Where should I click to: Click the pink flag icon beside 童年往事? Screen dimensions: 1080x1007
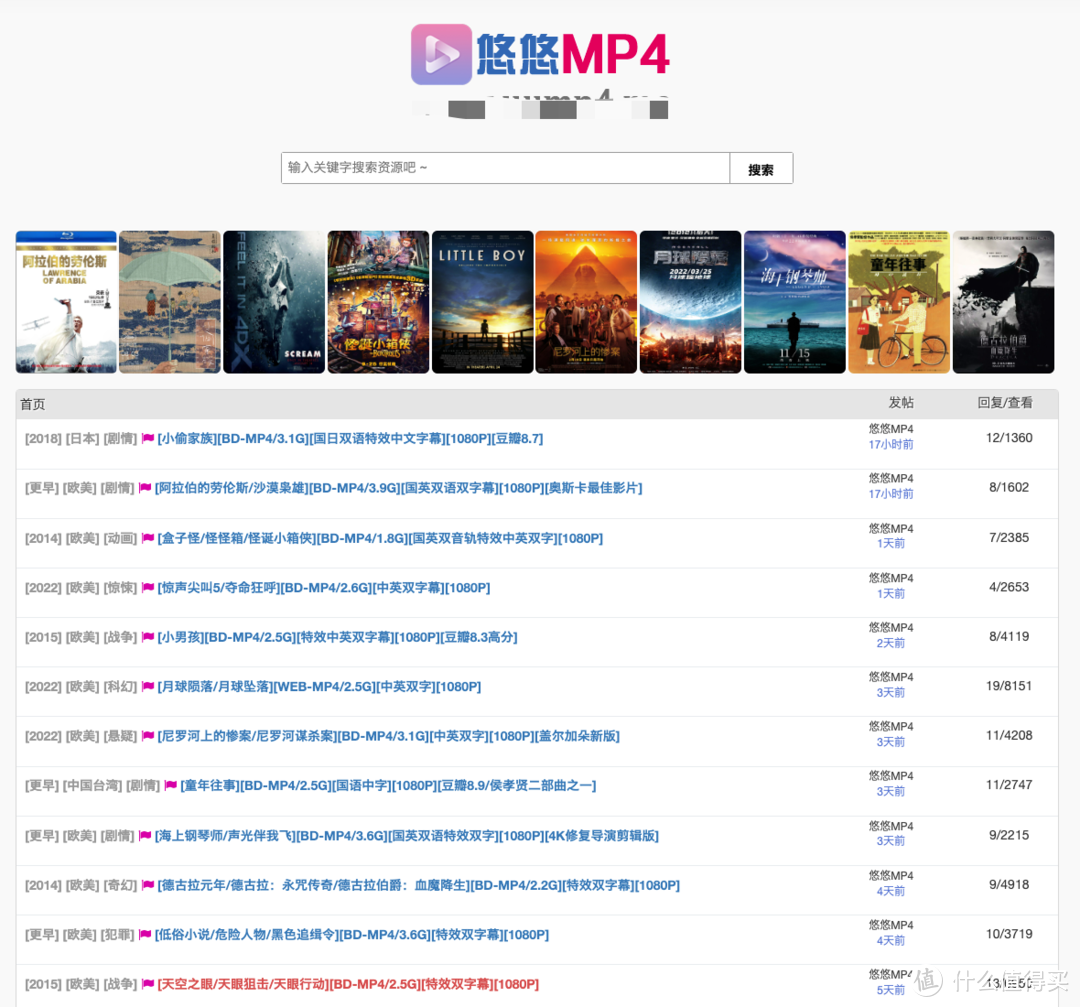click(x=170, y=786)
